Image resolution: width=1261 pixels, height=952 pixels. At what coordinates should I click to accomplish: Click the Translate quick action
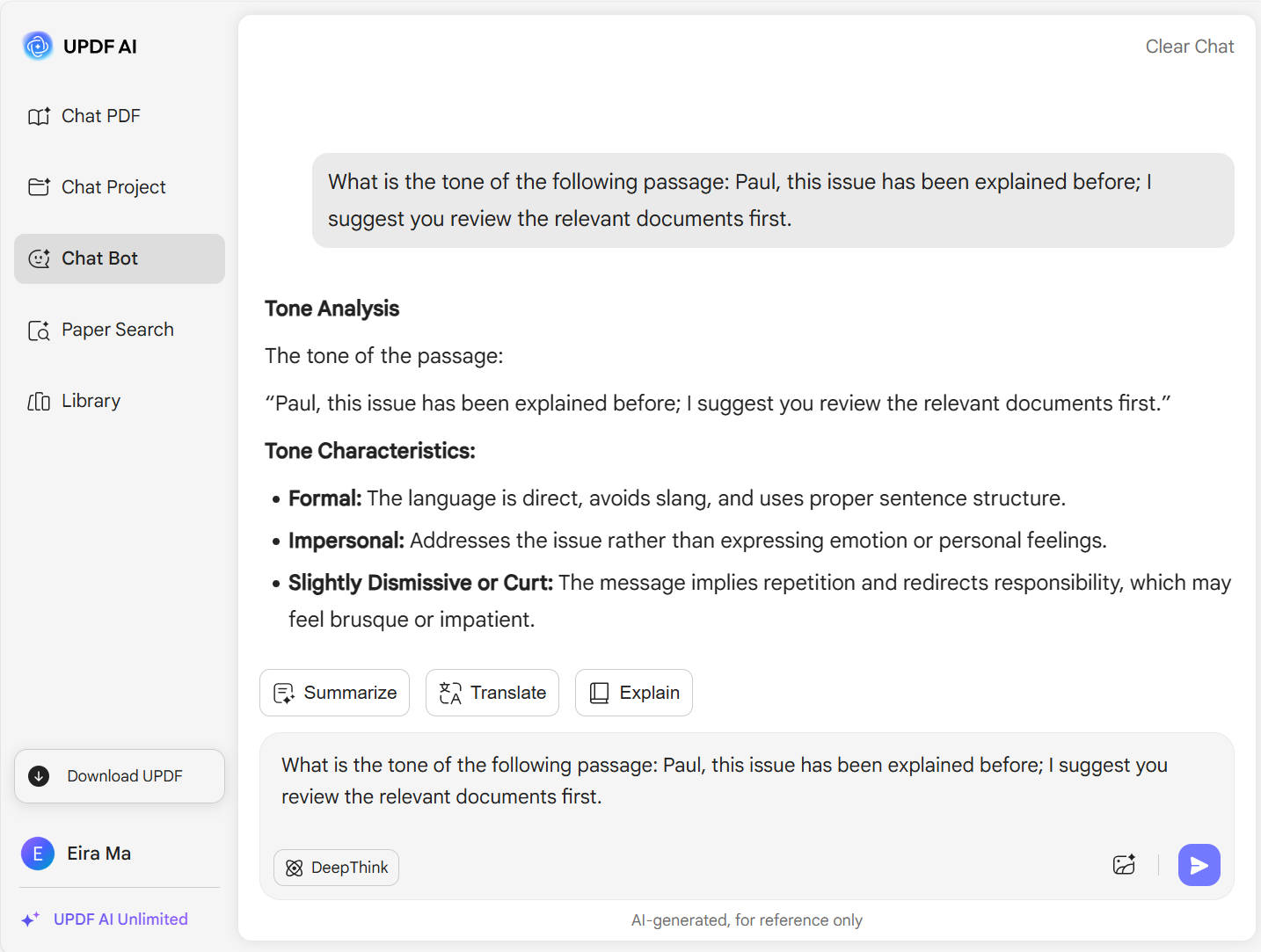coord(492,693)
